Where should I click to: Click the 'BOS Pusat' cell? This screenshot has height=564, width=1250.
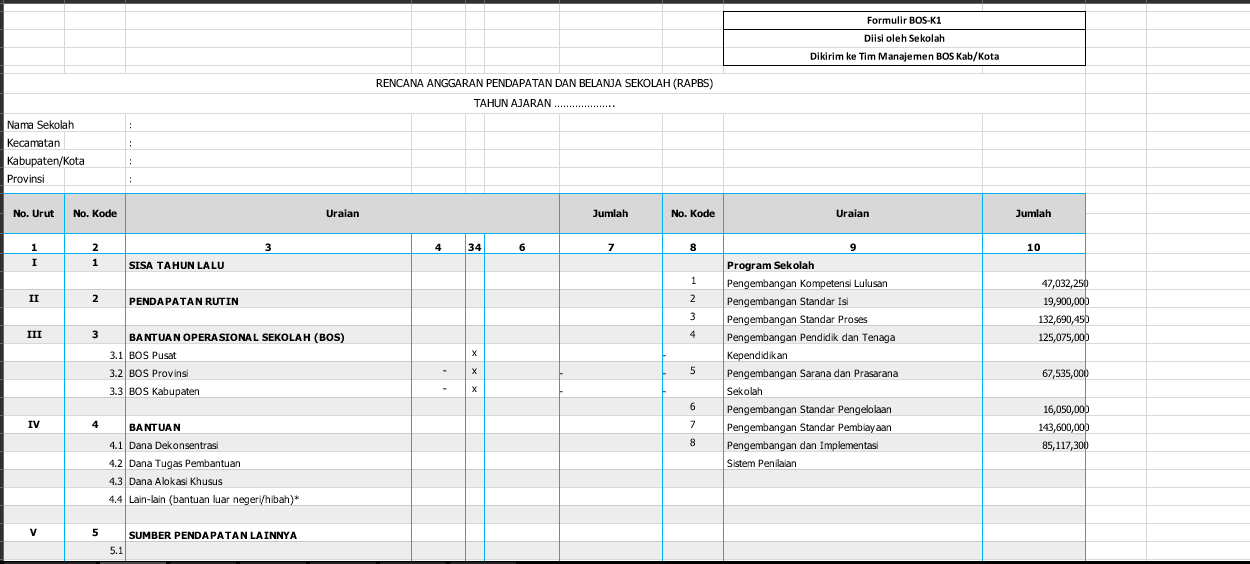point(269,355)
